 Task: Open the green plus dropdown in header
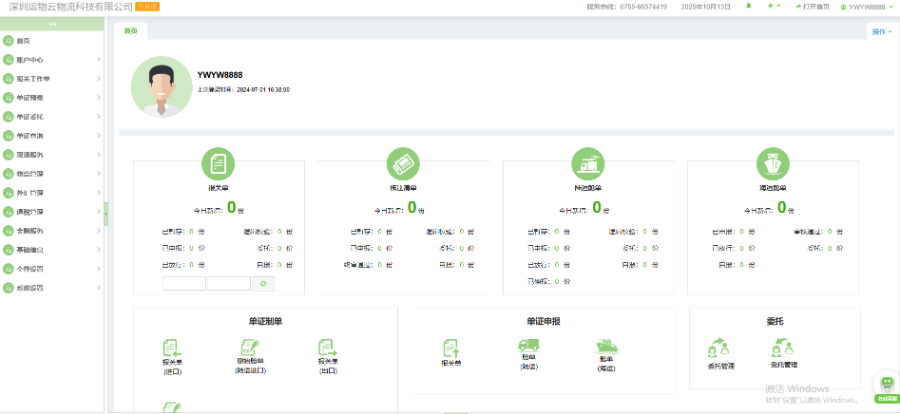coord(774,6)
